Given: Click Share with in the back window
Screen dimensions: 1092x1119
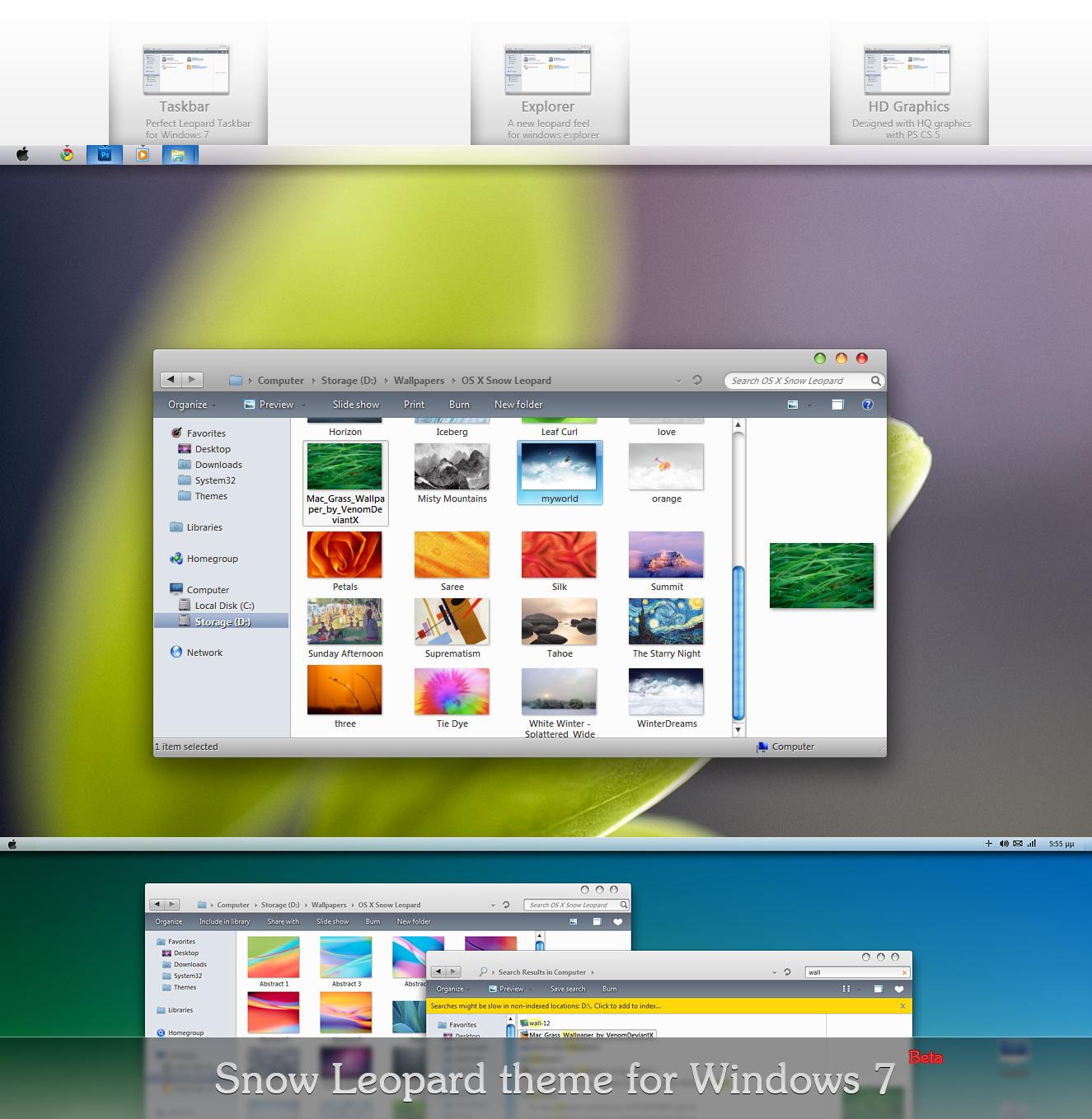Looking at the screenshot, I should click(x=283, y=922).
